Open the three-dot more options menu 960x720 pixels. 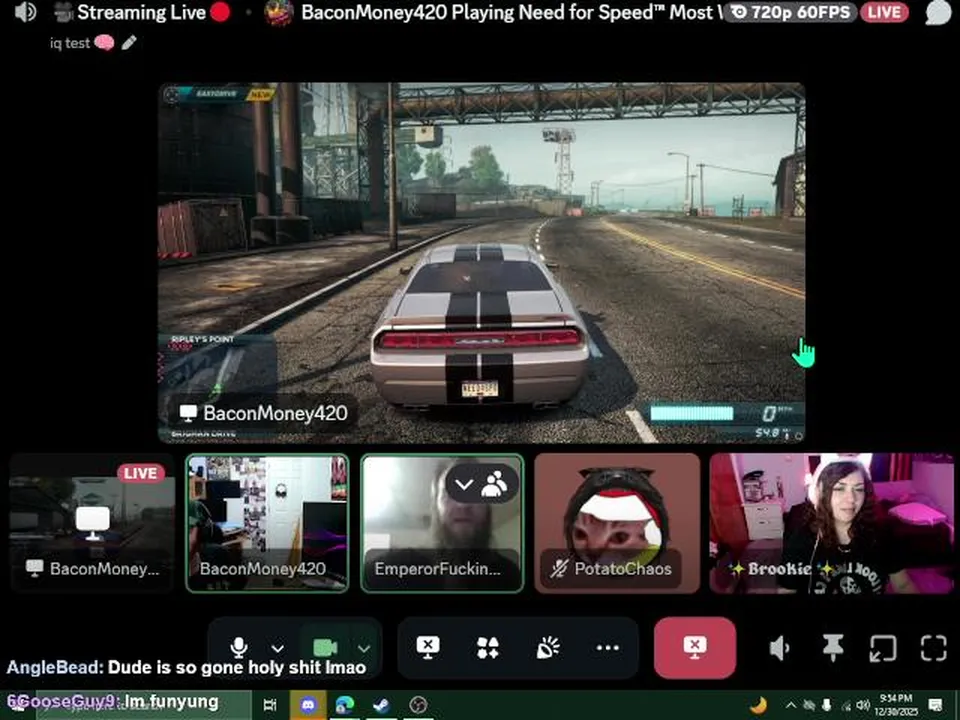click(607, 648)
